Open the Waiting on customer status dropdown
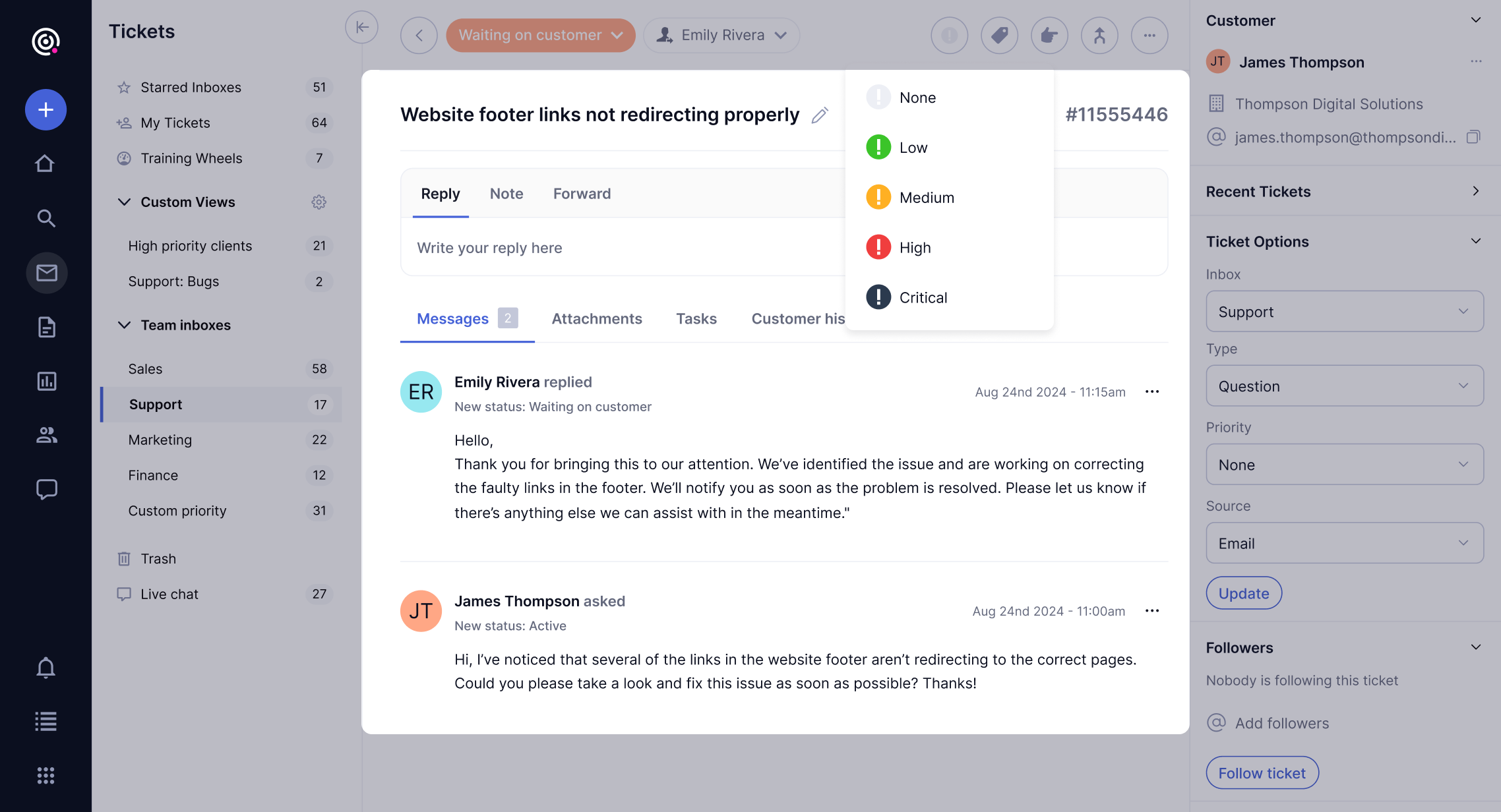This screenshot has width=1501, height=812. point(540,35)
